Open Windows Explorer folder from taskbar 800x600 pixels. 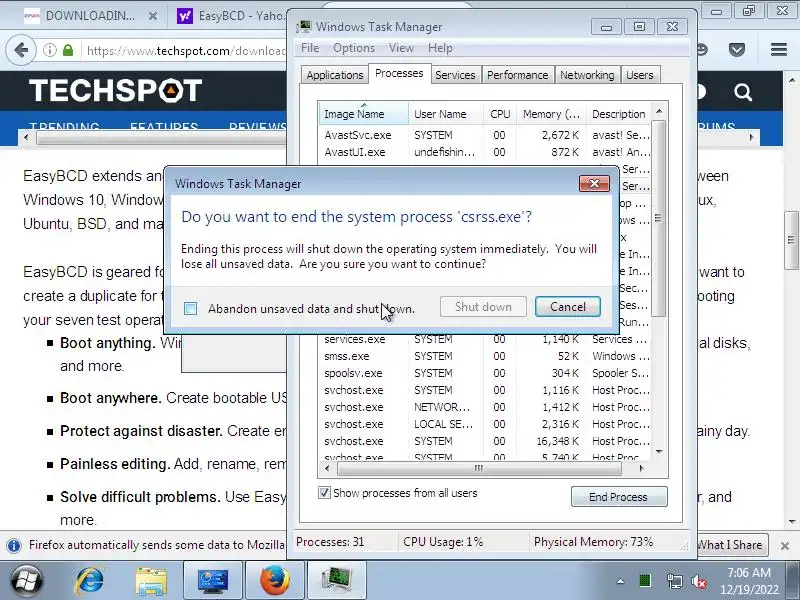tap(151, 581)
